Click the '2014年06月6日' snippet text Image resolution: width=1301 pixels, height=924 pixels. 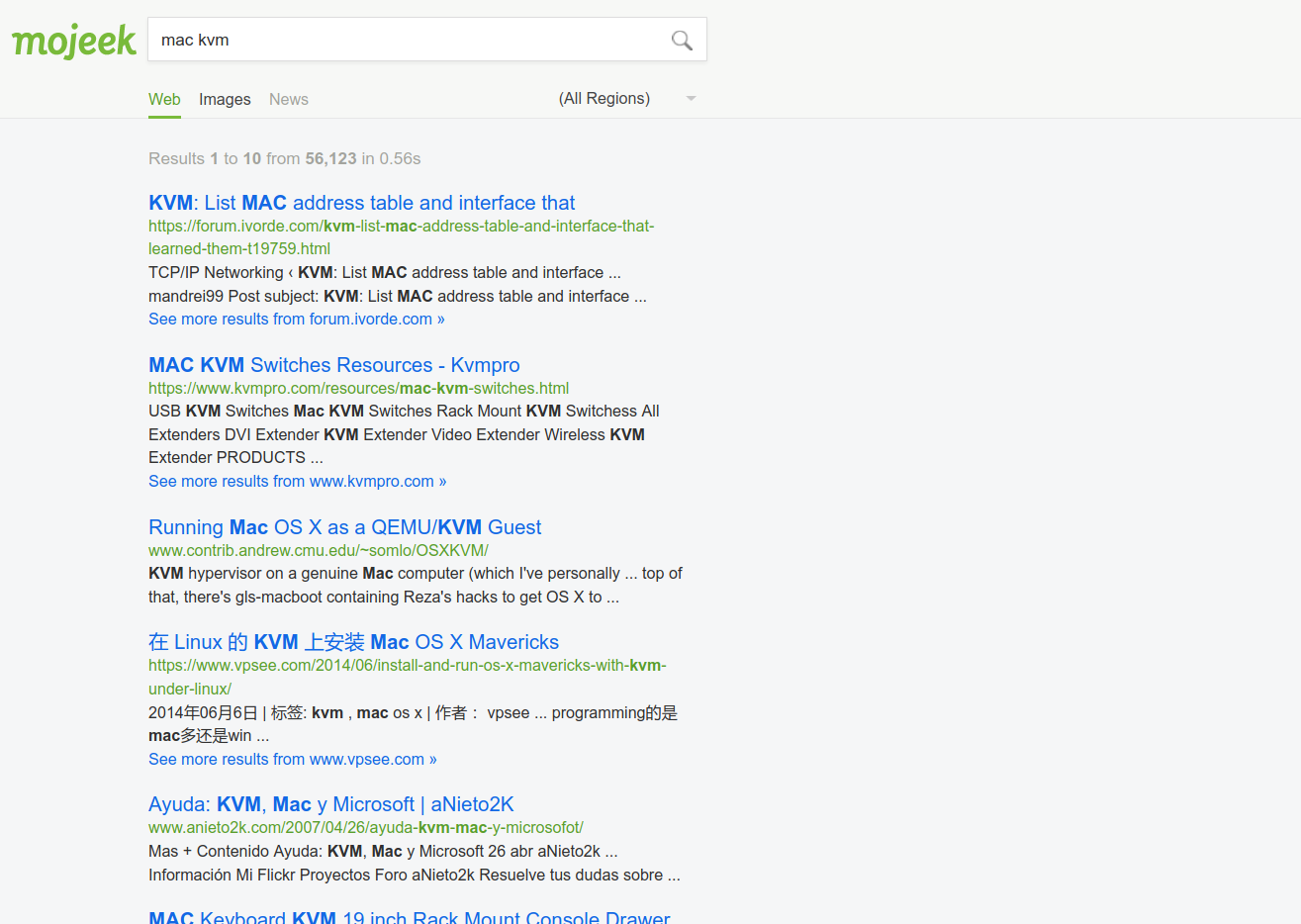click(x=413, y=724)
